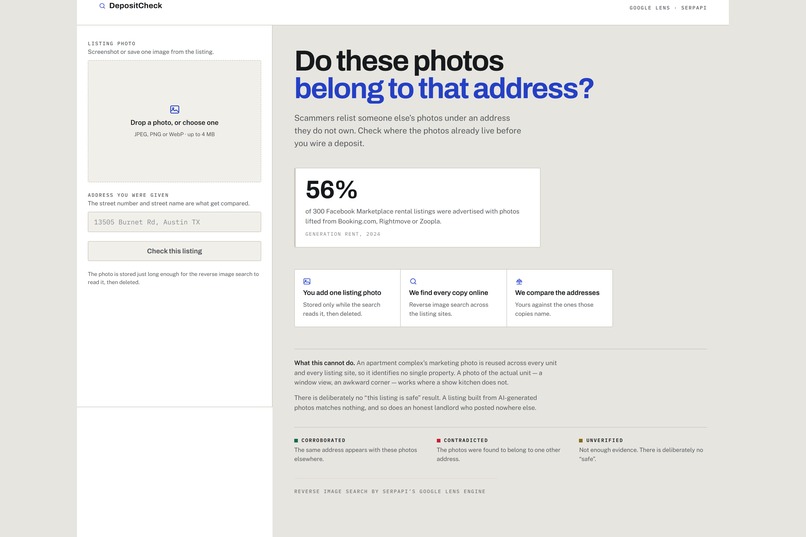Click the 'ADDRESS YOU WERE GIVEN' label
Image resolution: width=806 pixels, height=537 pixels.
[x=128, y=195]
